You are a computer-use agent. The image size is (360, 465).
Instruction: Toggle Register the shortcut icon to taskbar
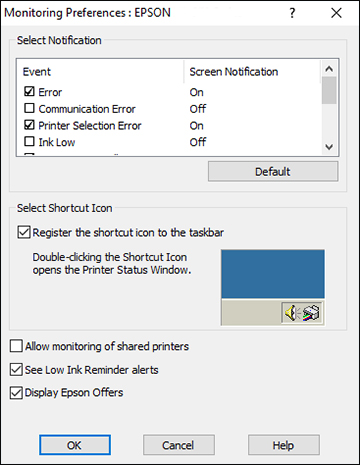(x=24, y=232)
